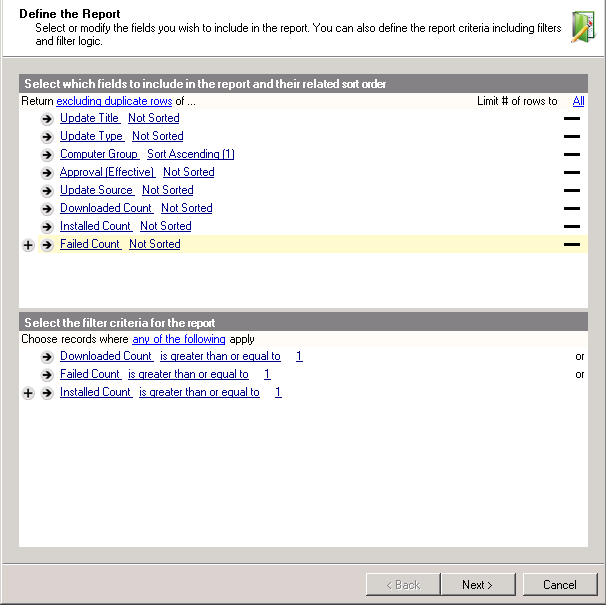This screenshot has width=606, height=605.
Task: Change sort order of Failed Count
Action: 155,244
